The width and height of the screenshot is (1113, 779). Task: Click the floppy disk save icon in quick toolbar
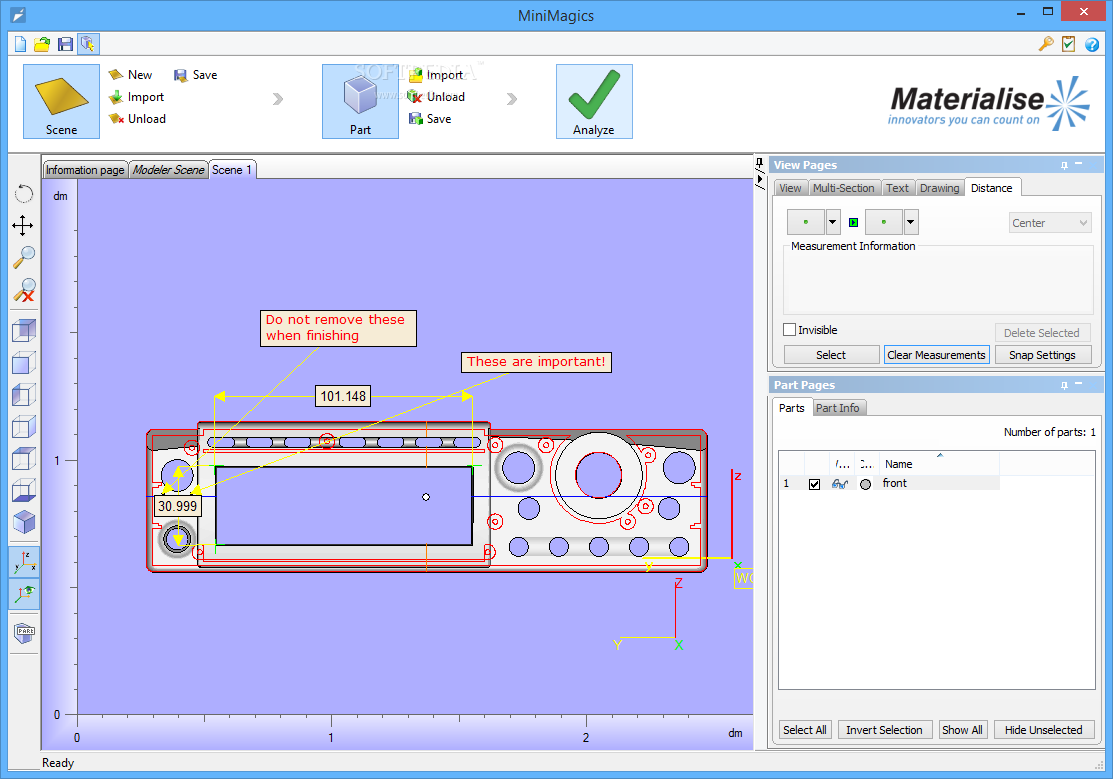65,44
